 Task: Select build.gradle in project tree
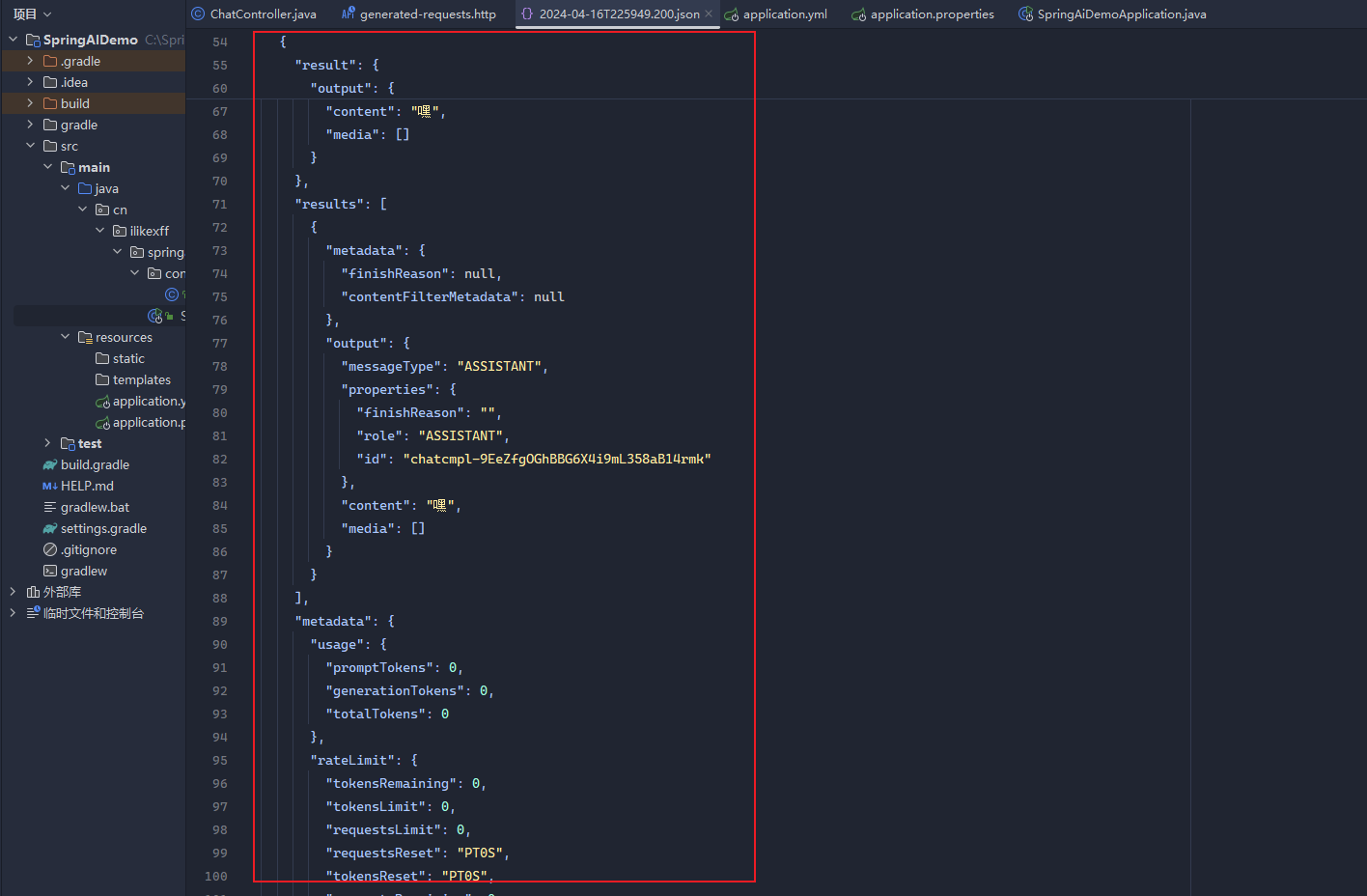point(95,464)
